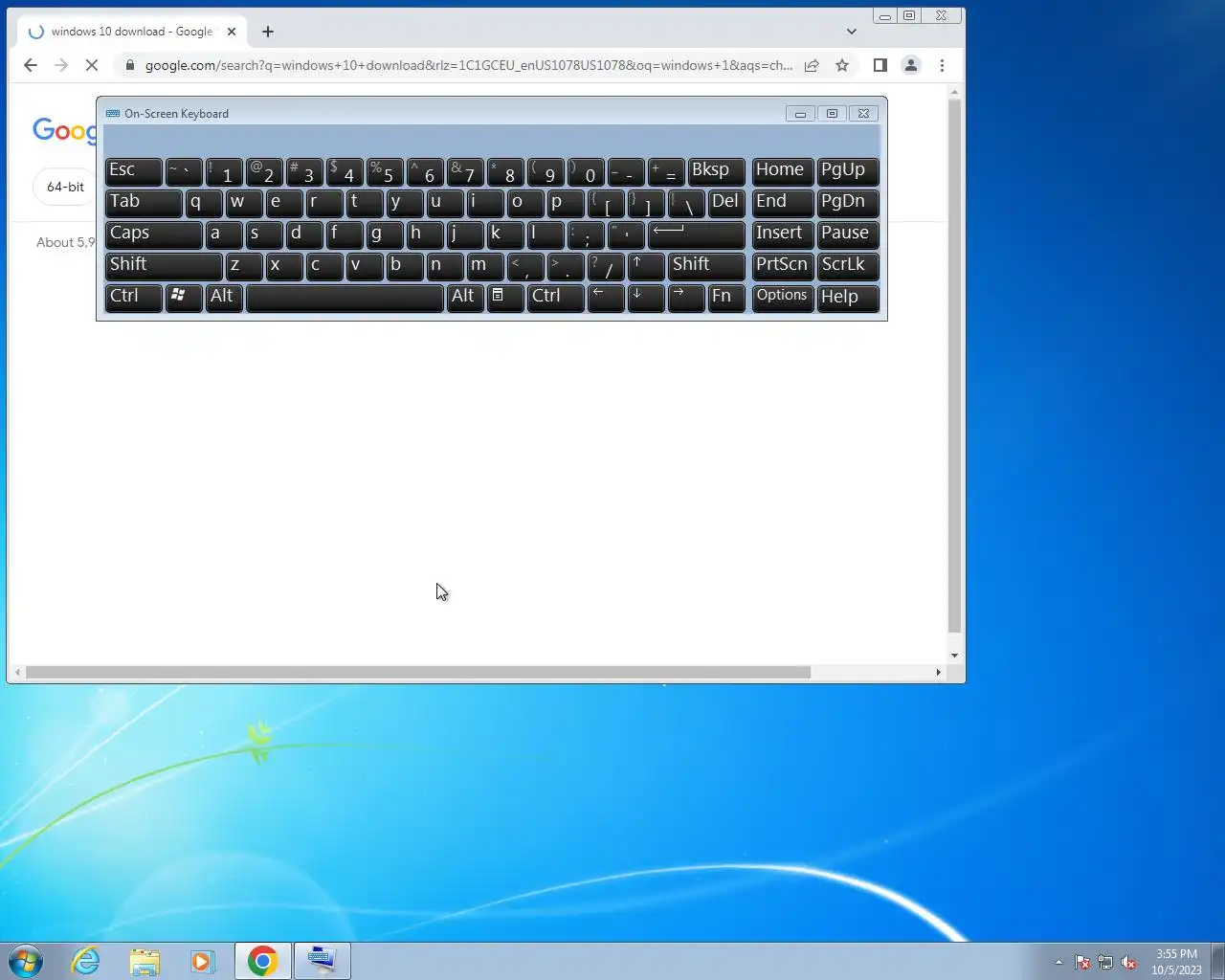Click the Bksp key

pyautogui.click(x=717, y=171)
